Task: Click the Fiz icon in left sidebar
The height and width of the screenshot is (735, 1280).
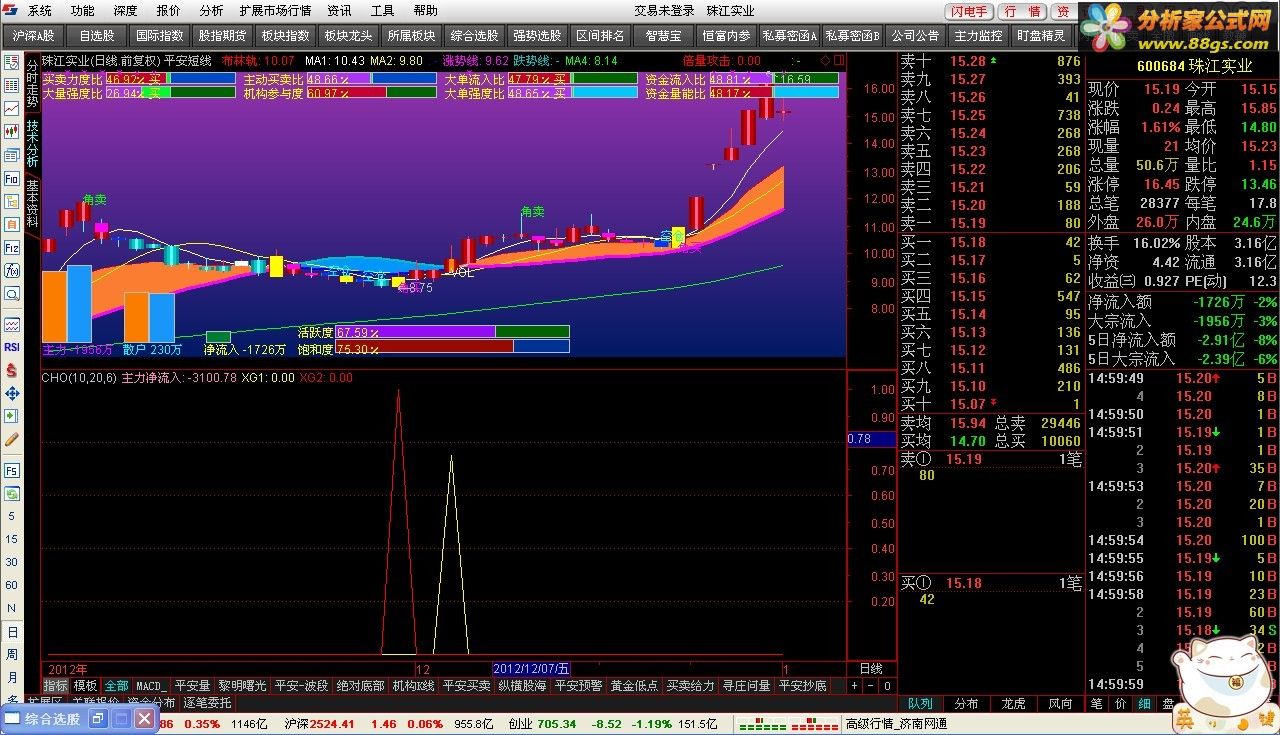Action: (x=12, y=248)
